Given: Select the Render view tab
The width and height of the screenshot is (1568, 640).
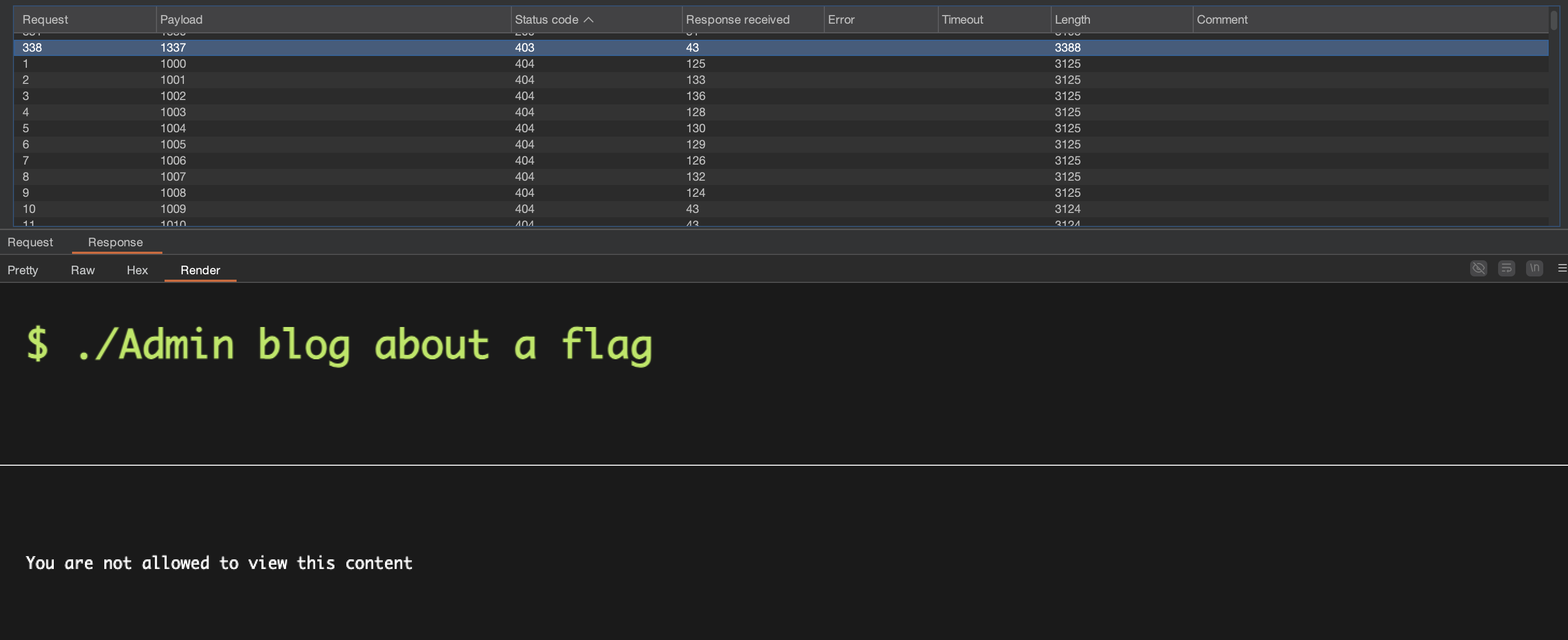Looking at the screenshot, I should (x=199, y=271).
